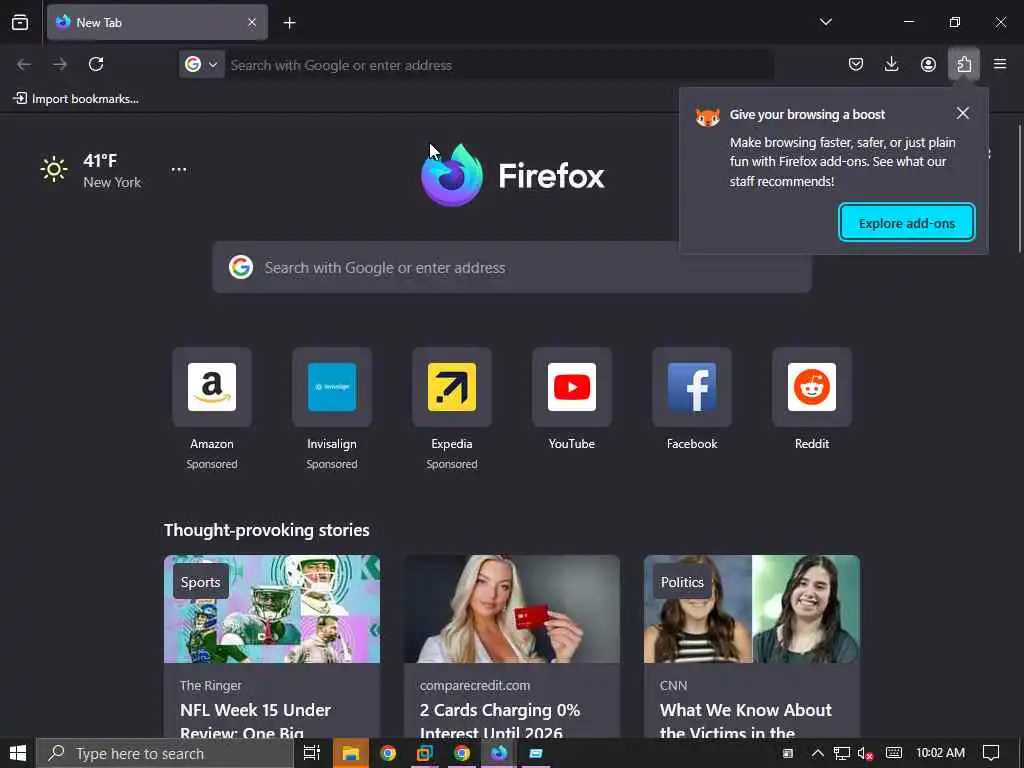Click the Explore add-ons button
Viewport: 1024px width, 768px height.
coord(906,223)
